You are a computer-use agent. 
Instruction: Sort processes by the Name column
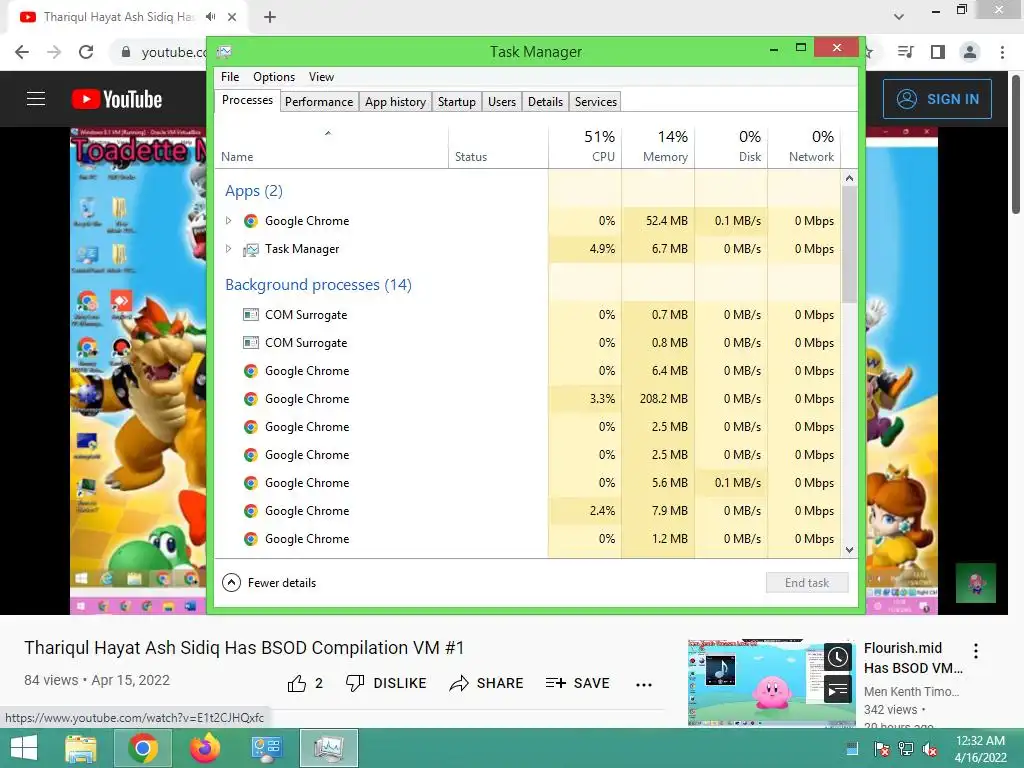click(x=332, y=146)
